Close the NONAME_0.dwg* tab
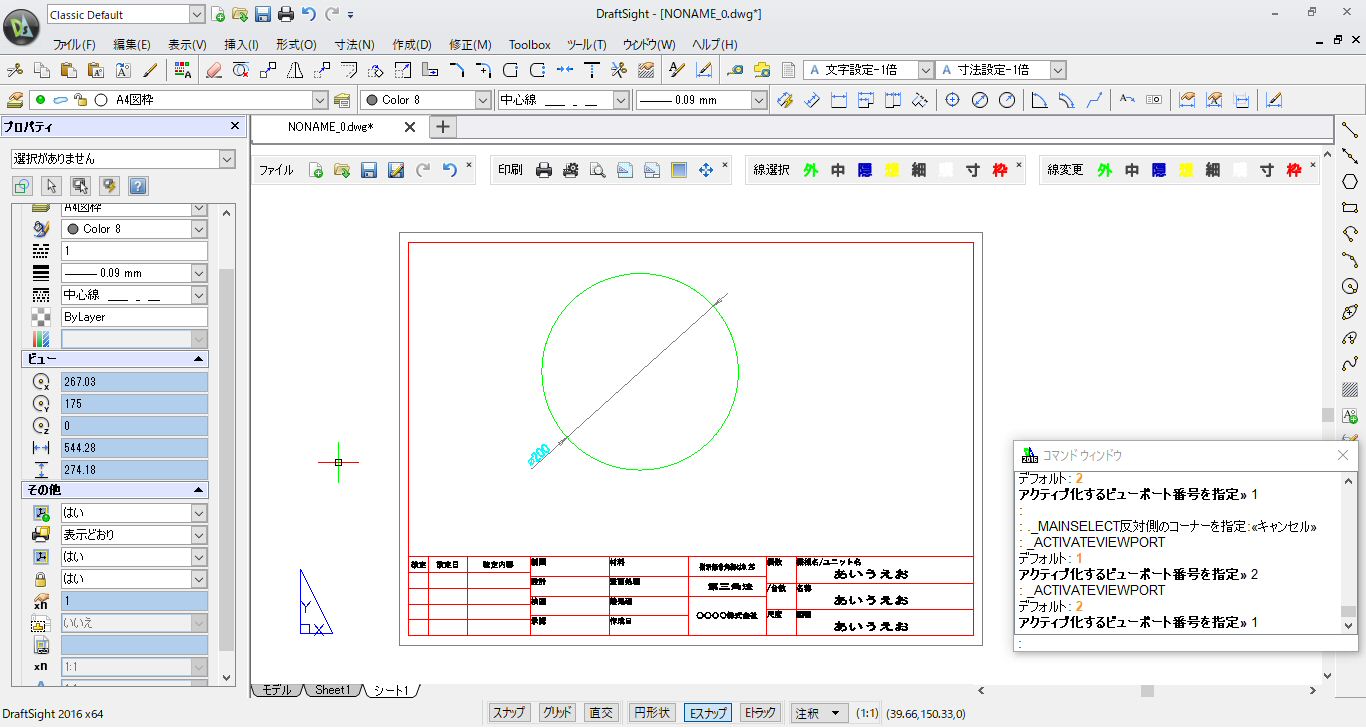 (410, 127)
